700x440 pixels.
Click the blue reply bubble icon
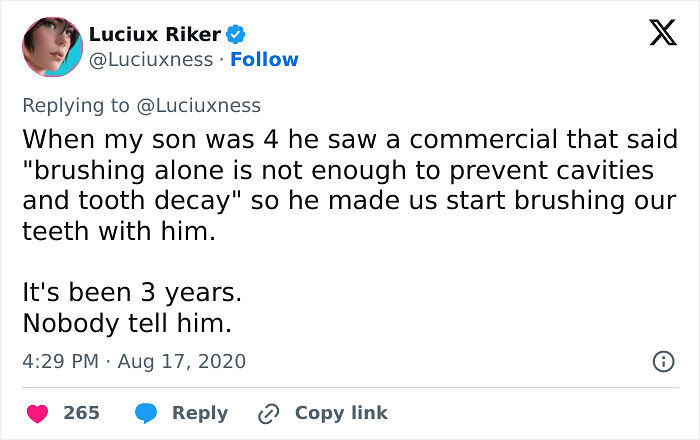[x=146, y=413]
